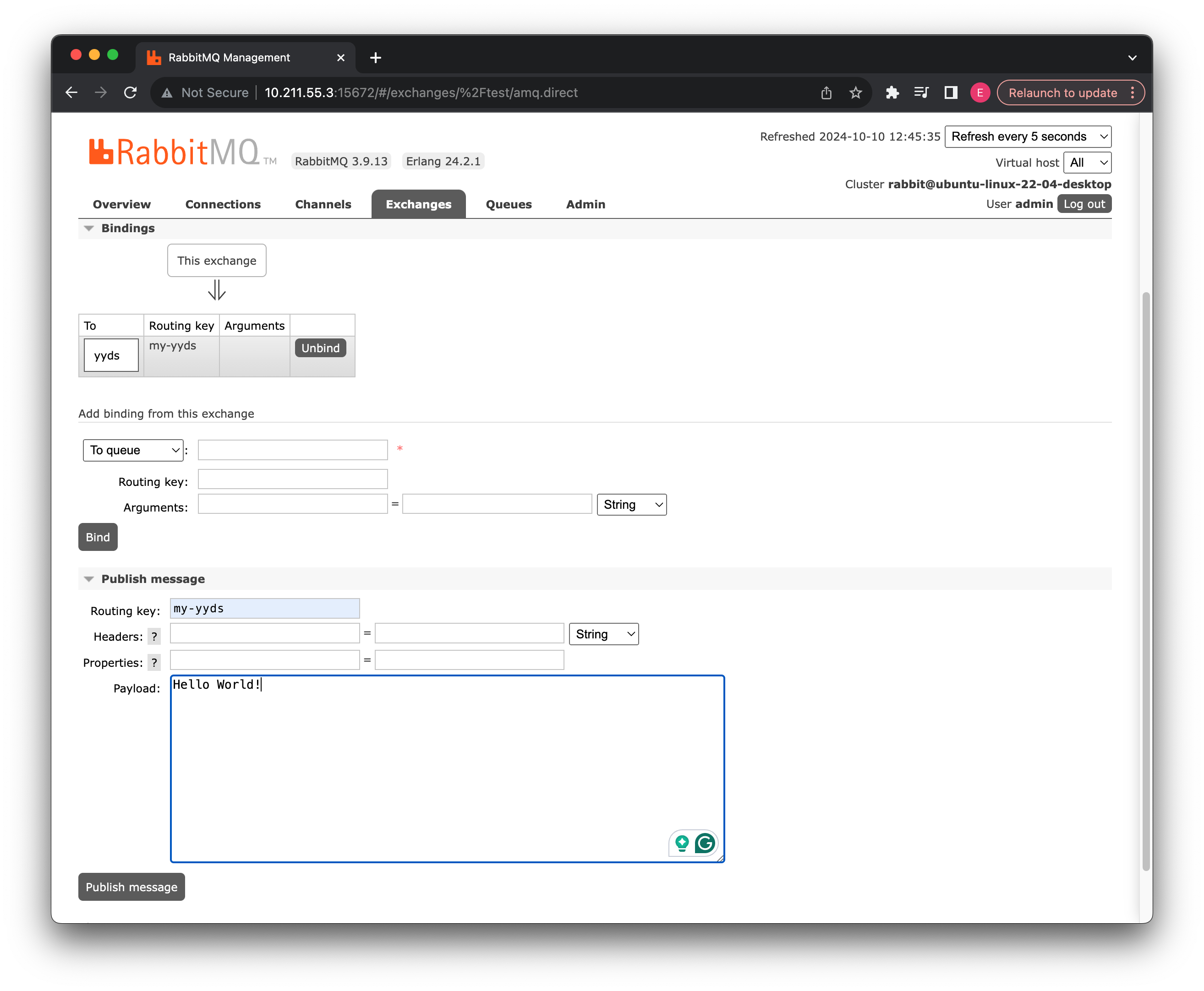Click the Properties help question mark
Image resolution: width=1204 pixels, height=991 pixels.
point(153,663)
